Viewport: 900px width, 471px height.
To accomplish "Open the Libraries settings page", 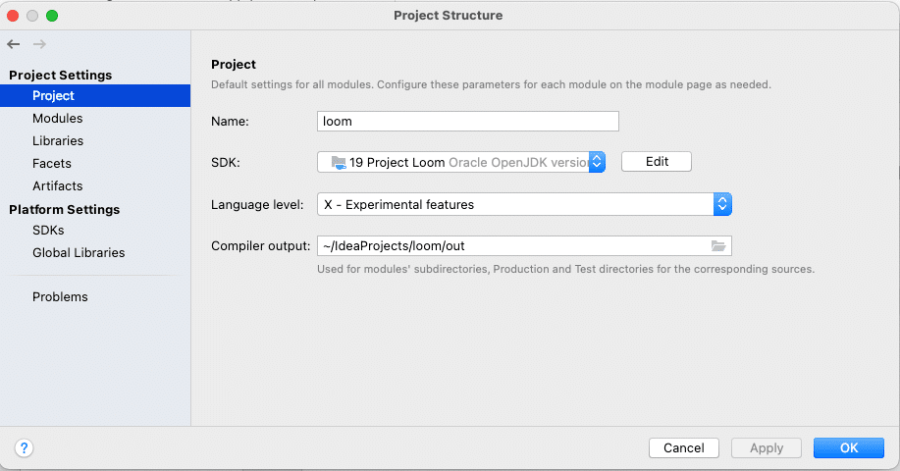I will click(x=57, y=141).
